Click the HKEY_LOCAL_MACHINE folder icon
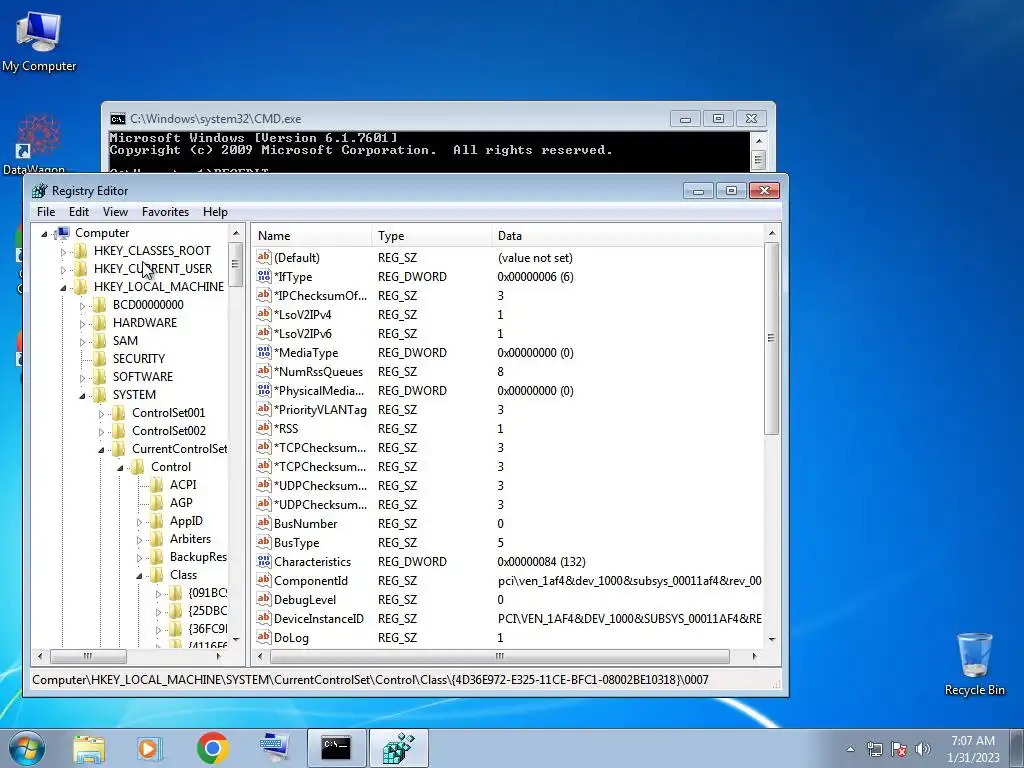This screenshot has height=768, width=1024. point(81,287)
